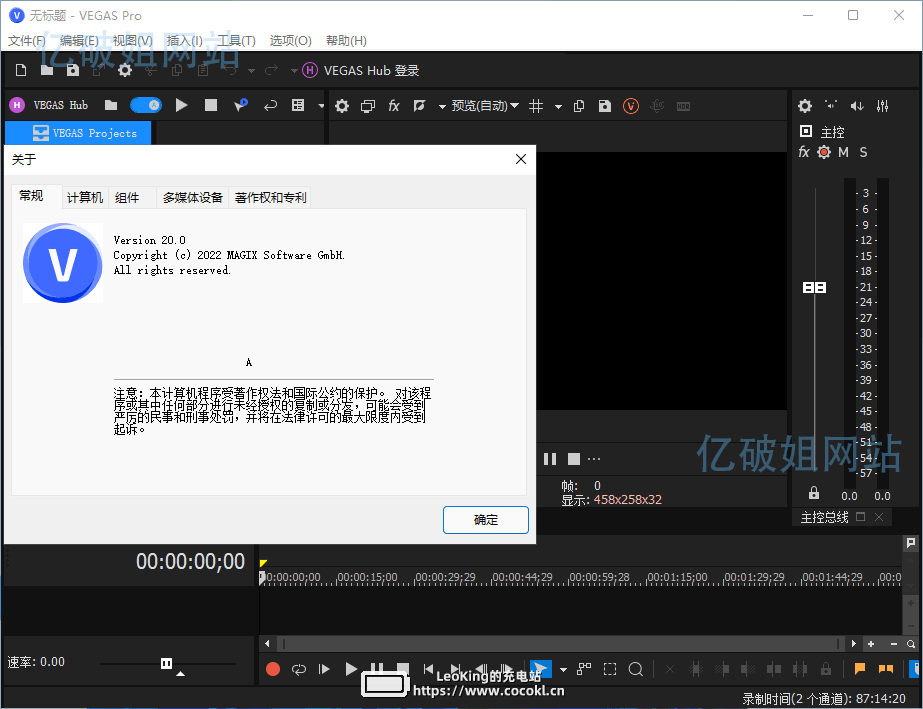The image size is (923, 709).
Task: Switch to the 著作权和专利 tab
Action: 270,198
